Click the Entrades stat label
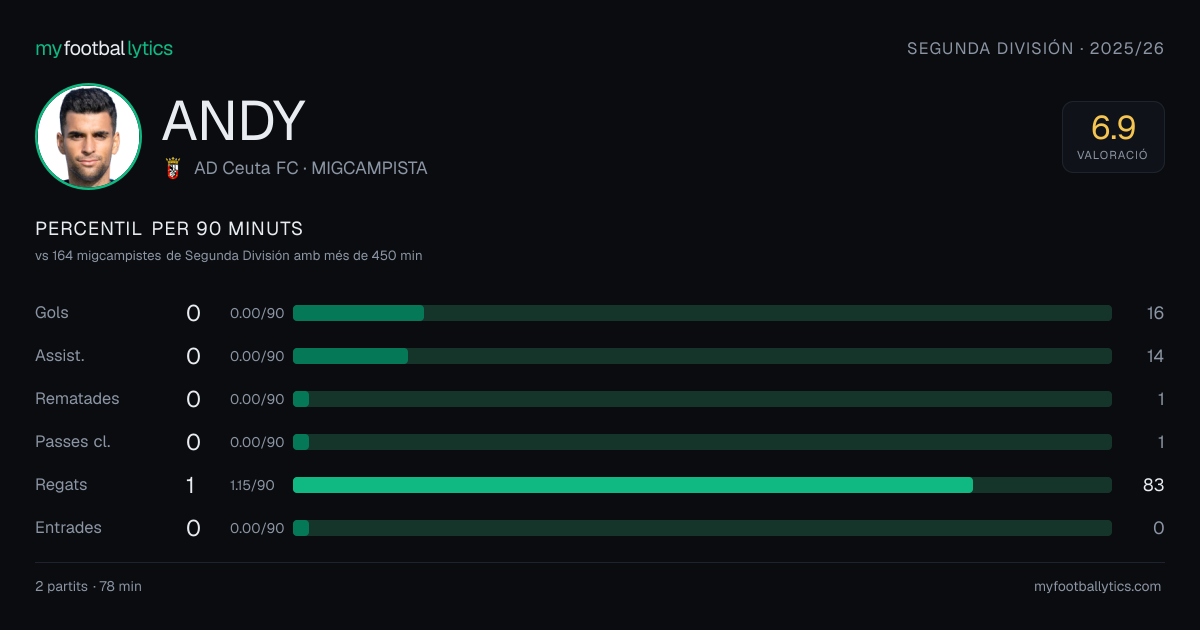The image size is (1200, 630). (x=68, y=528)
